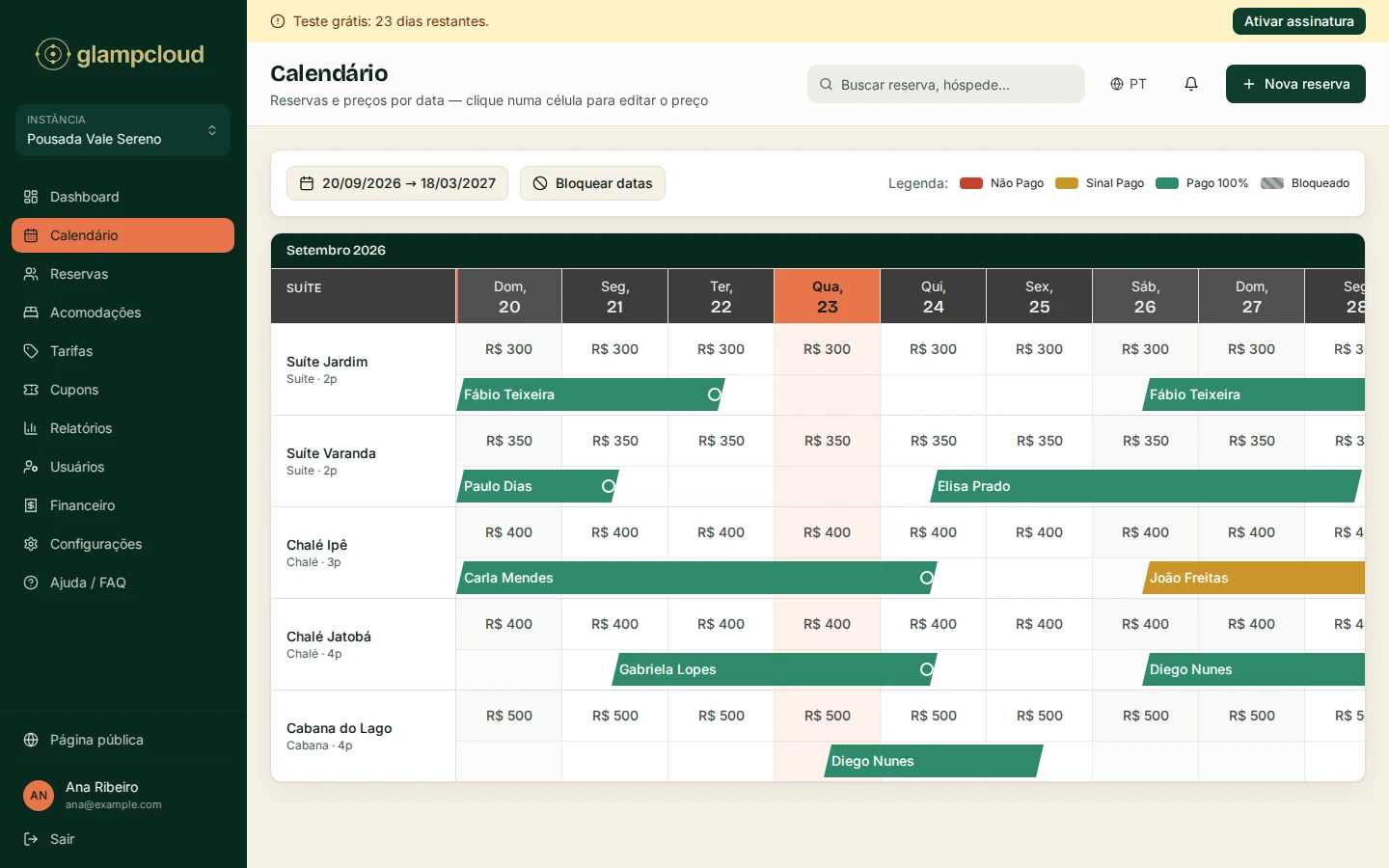Create a Nova reserva
The height and width of the screenshot is (868, 1389).
coord(1295,84)
